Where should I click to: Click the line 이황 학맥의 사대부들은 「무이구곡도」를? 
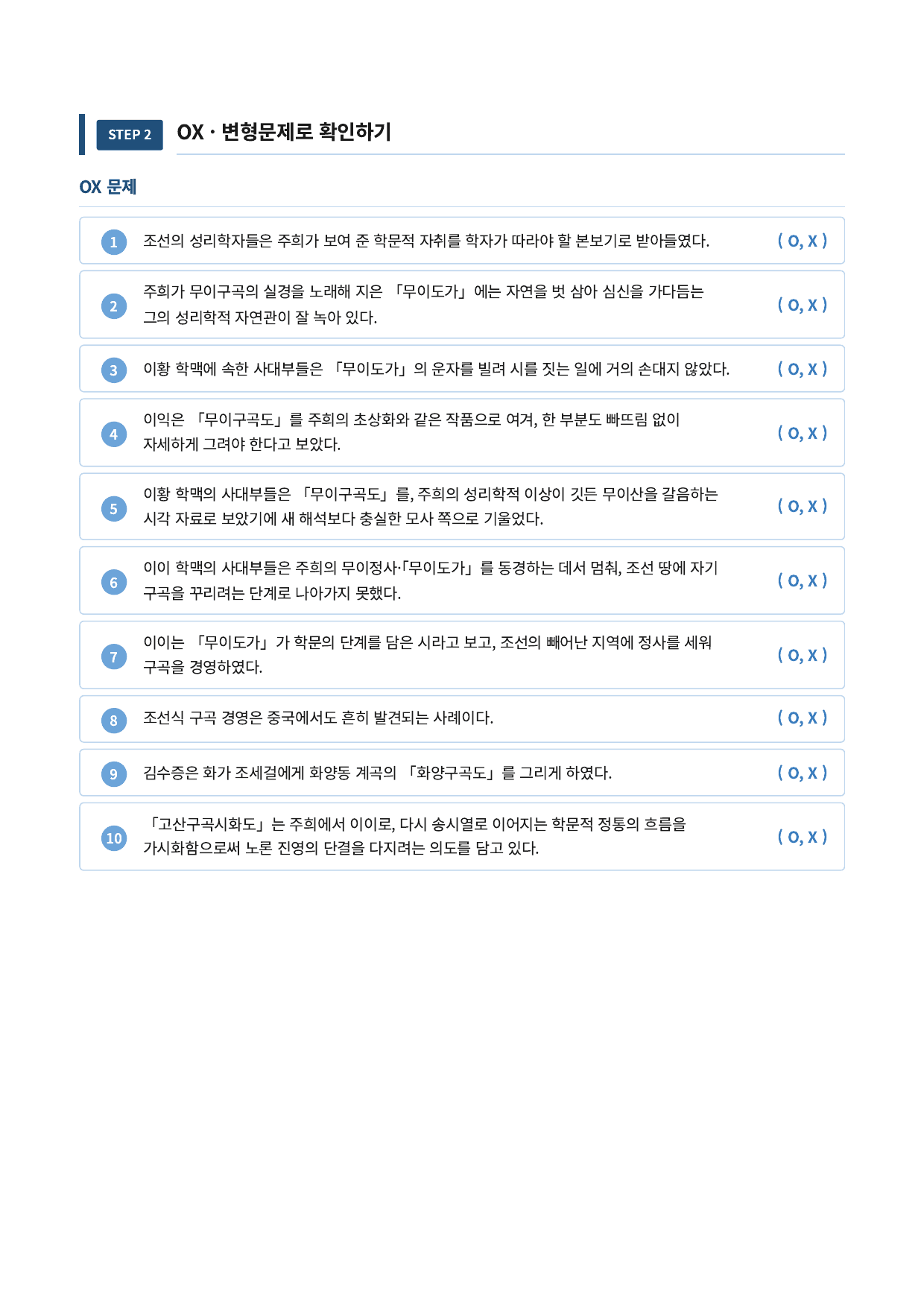[x=431, y=494]
